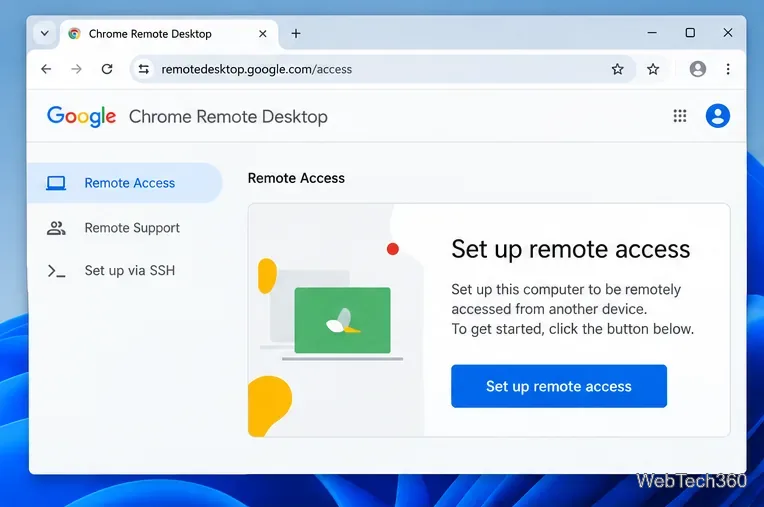Image resolution: width=764 pixels, height=507 pixels.
Task: Click the people icon beside Remote Support
Action: [56, 228]
